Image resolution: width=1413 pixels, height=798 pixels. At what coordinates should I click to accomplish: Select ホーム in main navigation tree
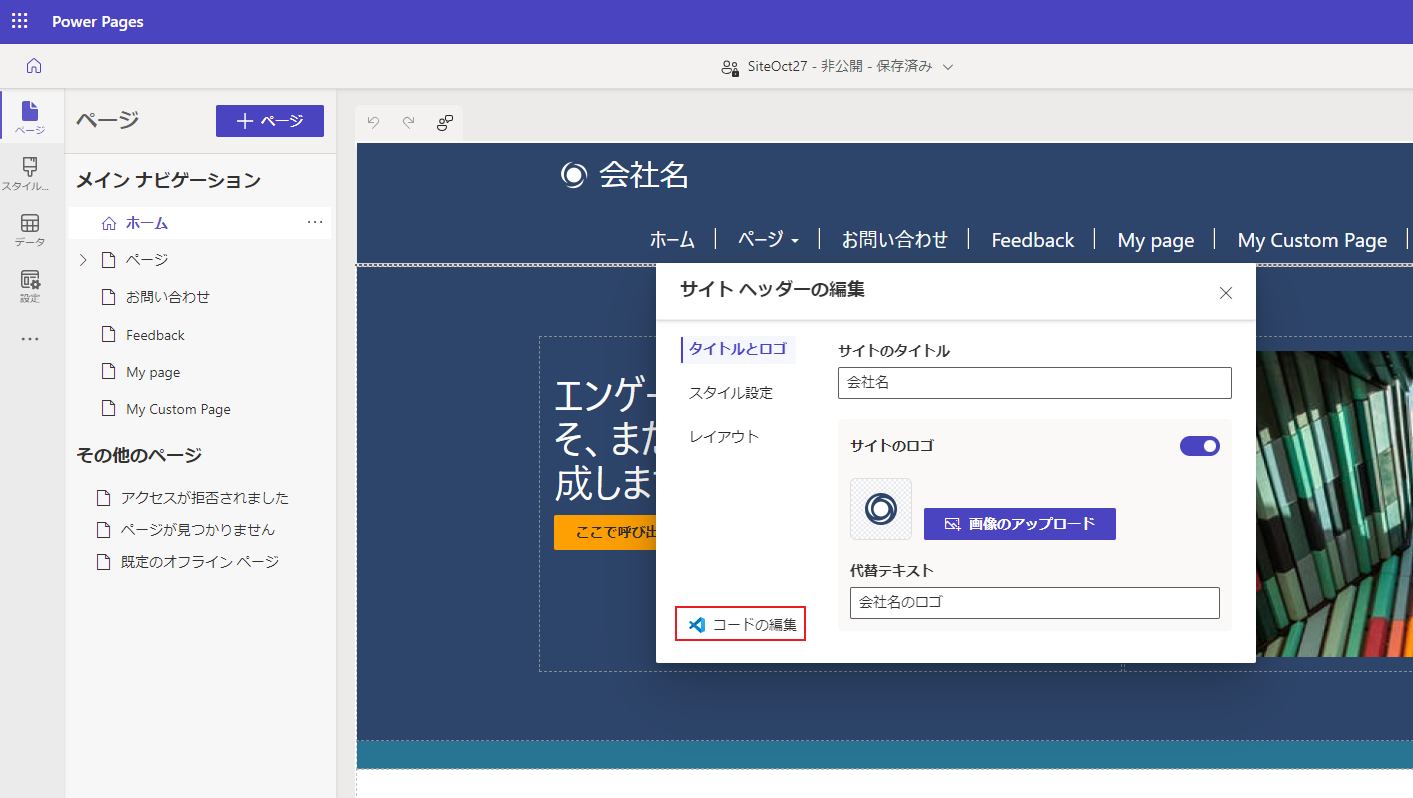pos(200,223)
